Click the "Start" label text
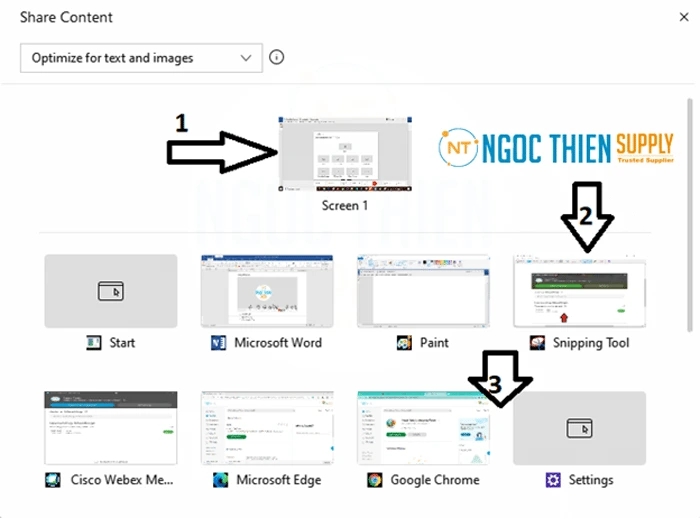The height and width of the screenshot is (518, 700). 122,343
